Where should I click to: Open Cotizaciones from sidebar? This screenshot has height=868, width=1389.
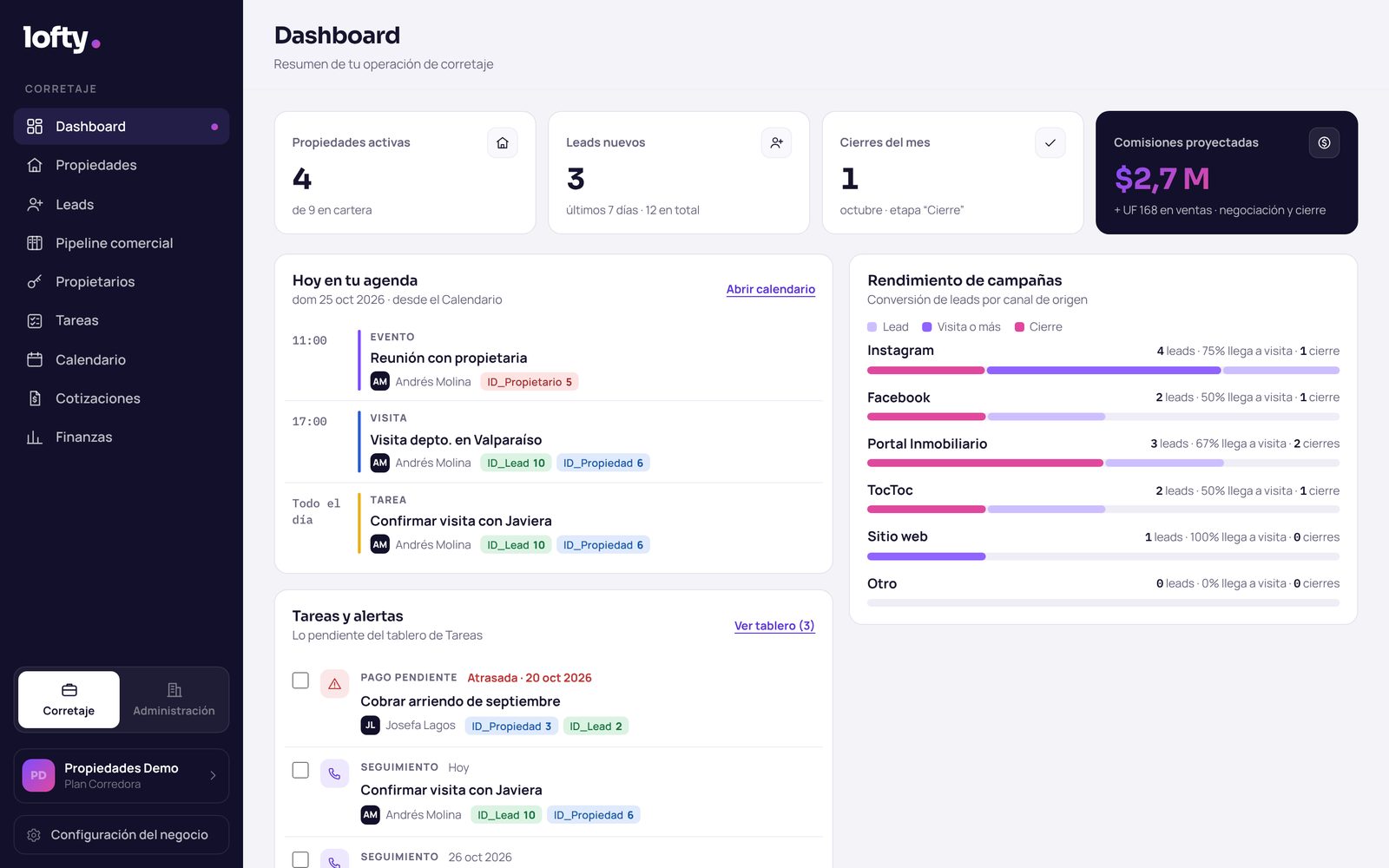[122, 398]
